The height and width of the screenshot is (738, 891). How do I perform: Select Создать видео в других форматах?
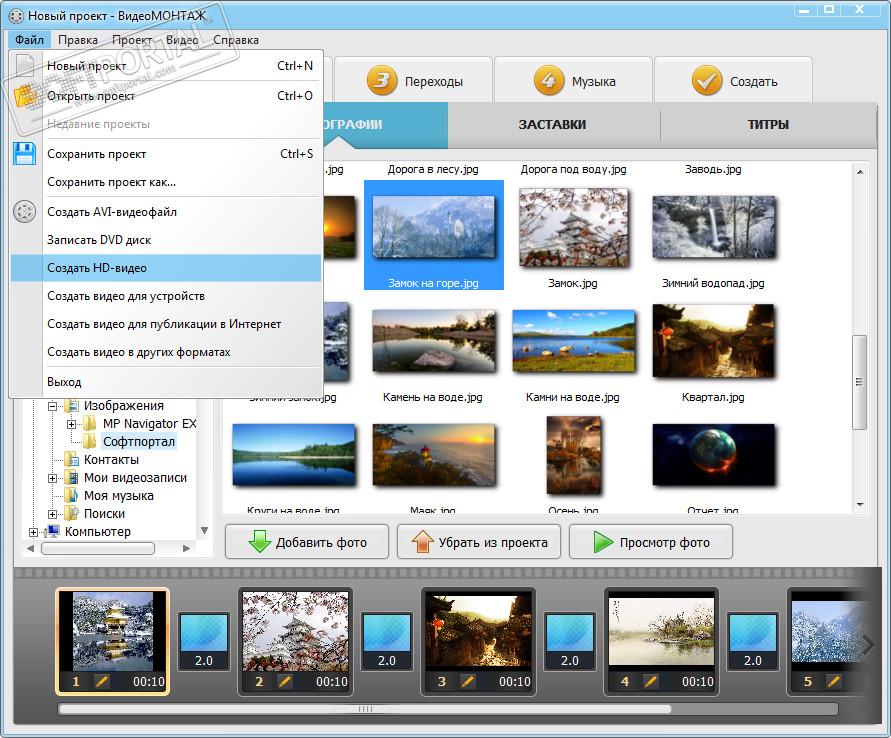(166, 352)
